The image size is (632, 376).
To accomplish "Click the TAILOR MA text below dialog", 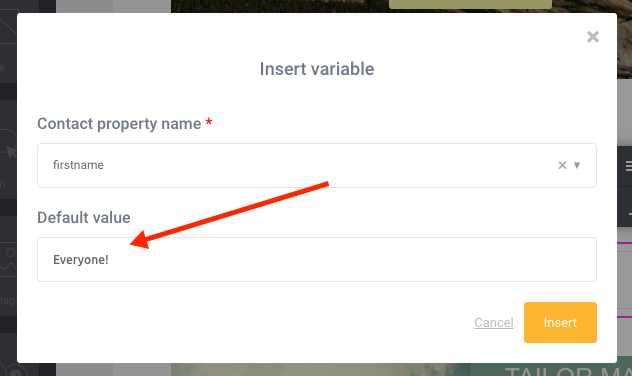I will [x=568, y=371].
